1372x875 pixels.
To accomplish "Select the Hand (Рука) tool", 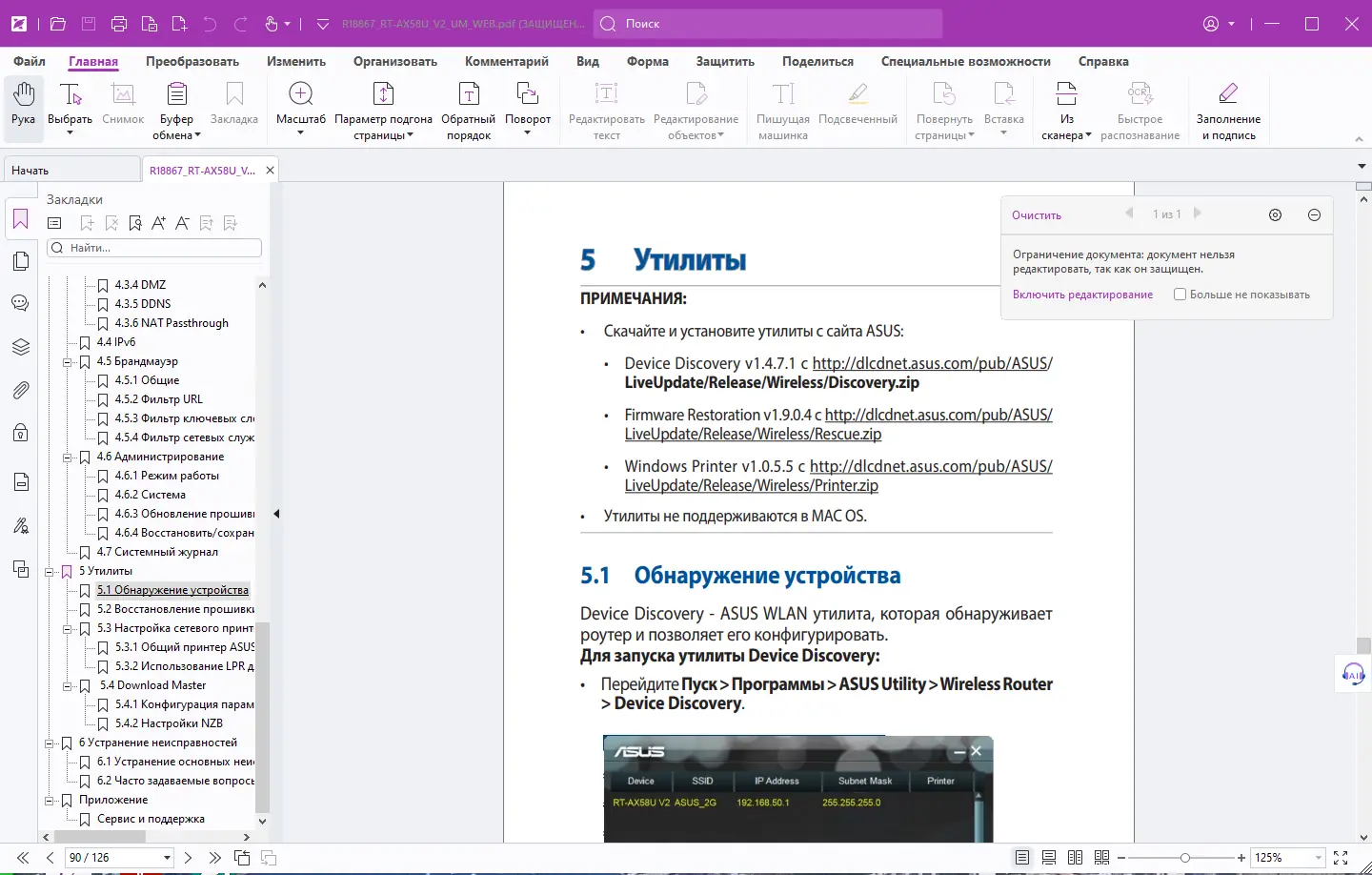I will 24,103.
